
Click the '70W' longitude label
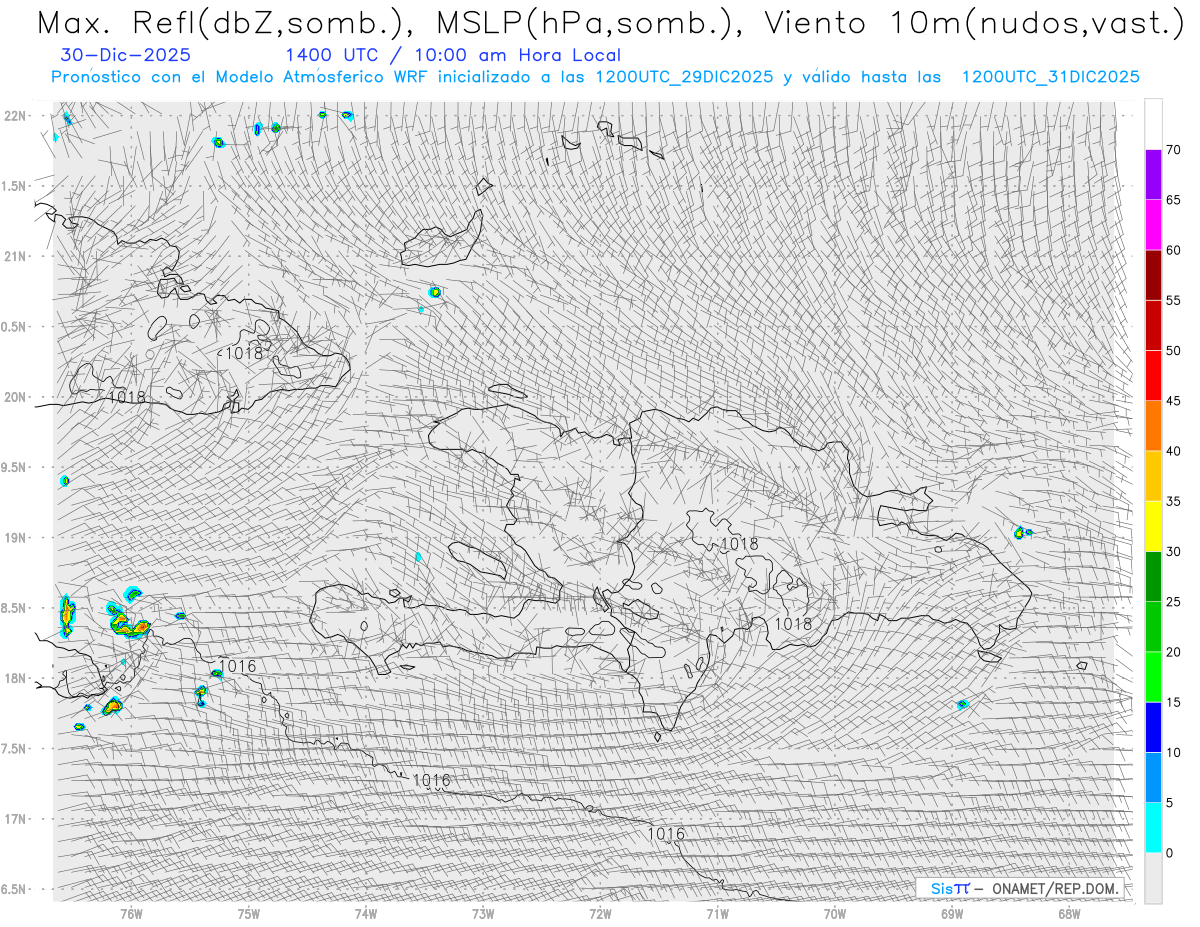(835, 913)
